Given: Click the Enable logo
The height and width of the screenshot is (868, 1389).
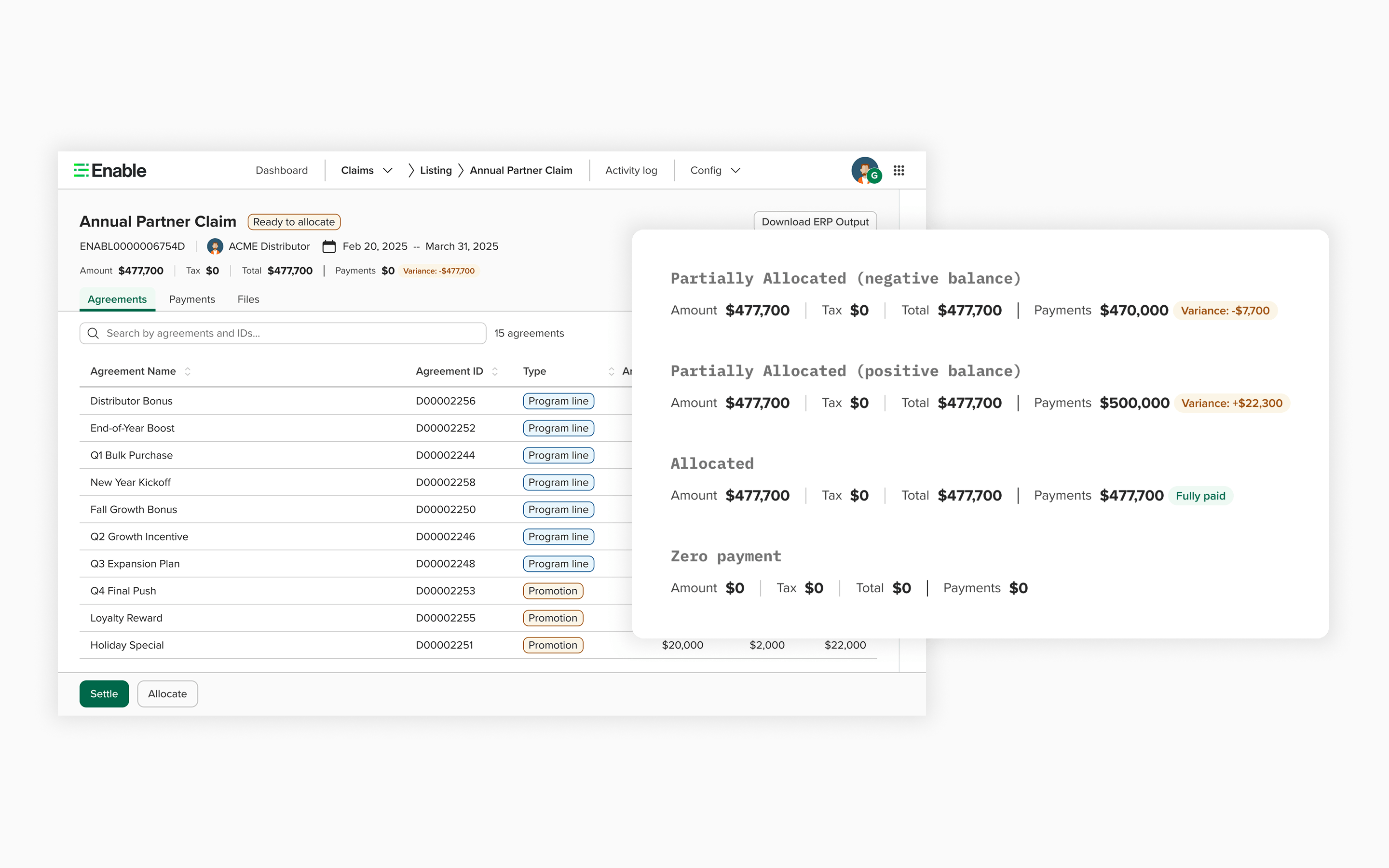Looking at the screenshot, I should click(x=110, y=171).
